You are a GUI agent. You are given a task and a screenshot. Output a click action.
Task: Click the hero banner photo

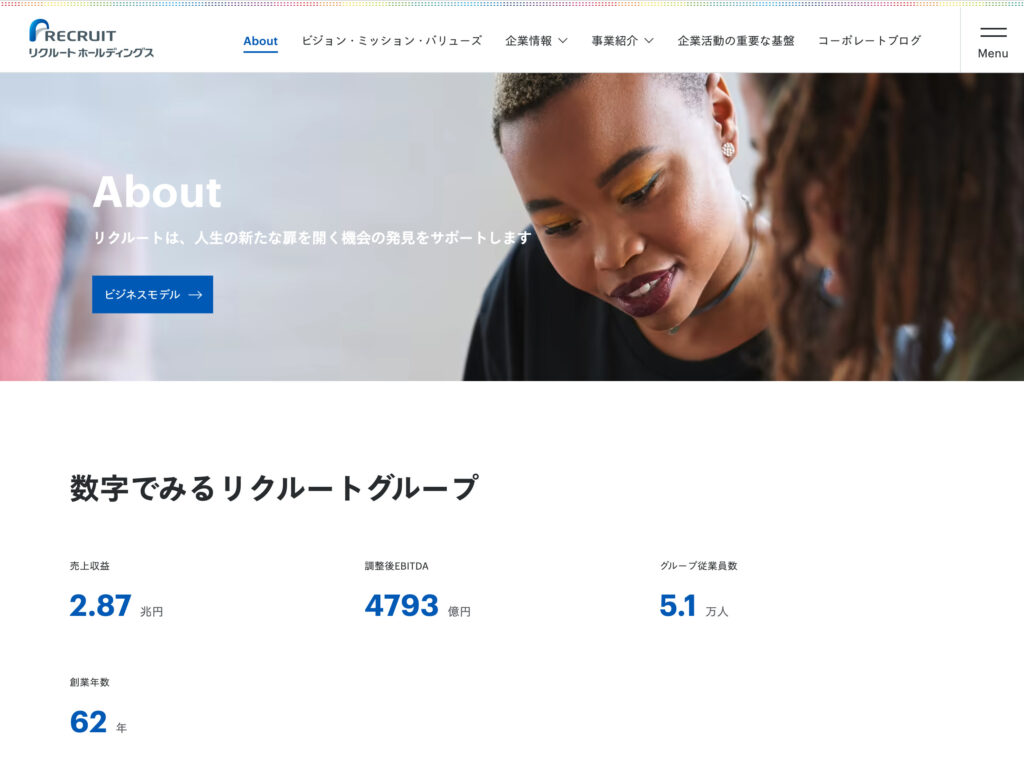[512, 227]
